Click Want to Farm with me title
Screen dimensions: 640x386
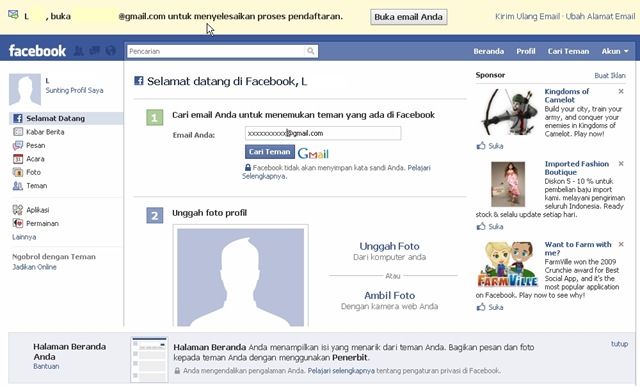click(x=578, y=248)
